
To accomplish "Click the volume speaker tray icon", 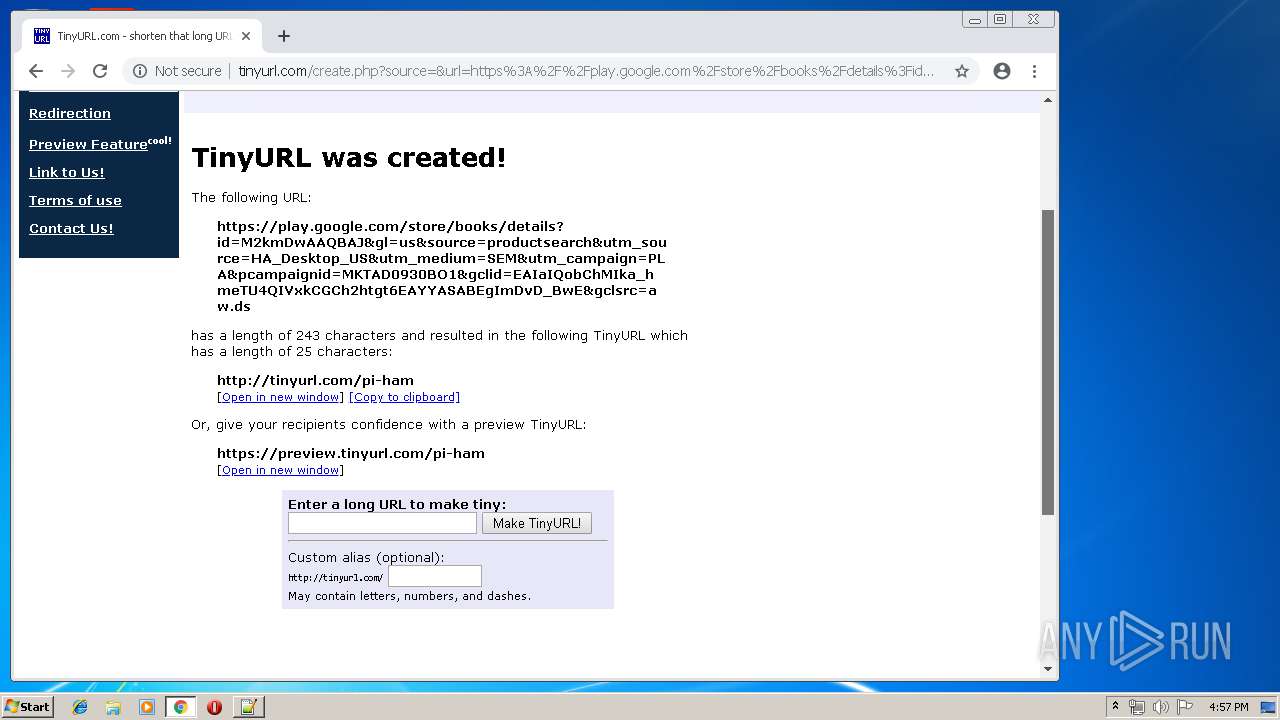I will (x=1161, y=707).
